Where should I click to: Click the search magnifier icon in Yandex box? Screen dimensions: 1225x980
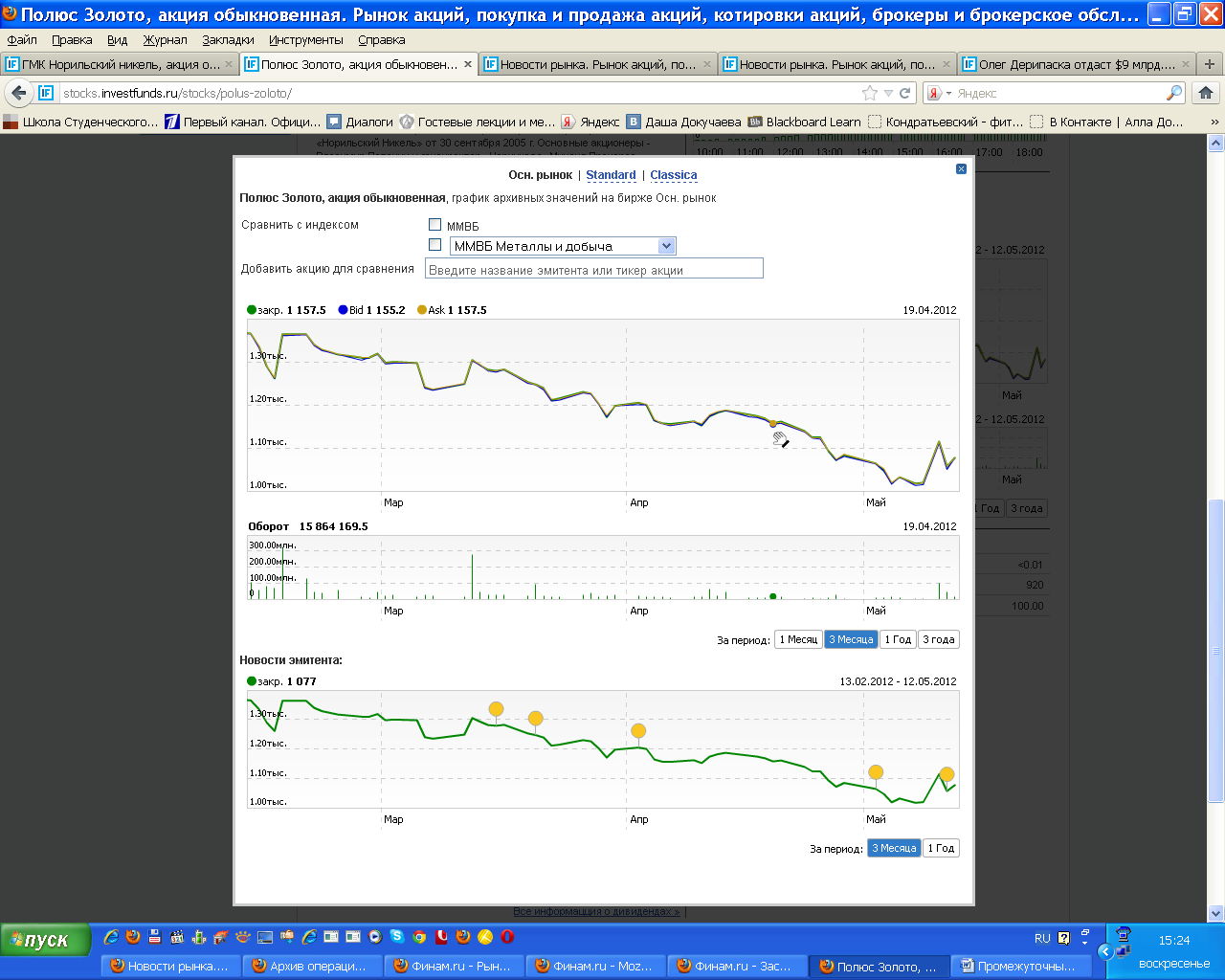[1174, 93]
